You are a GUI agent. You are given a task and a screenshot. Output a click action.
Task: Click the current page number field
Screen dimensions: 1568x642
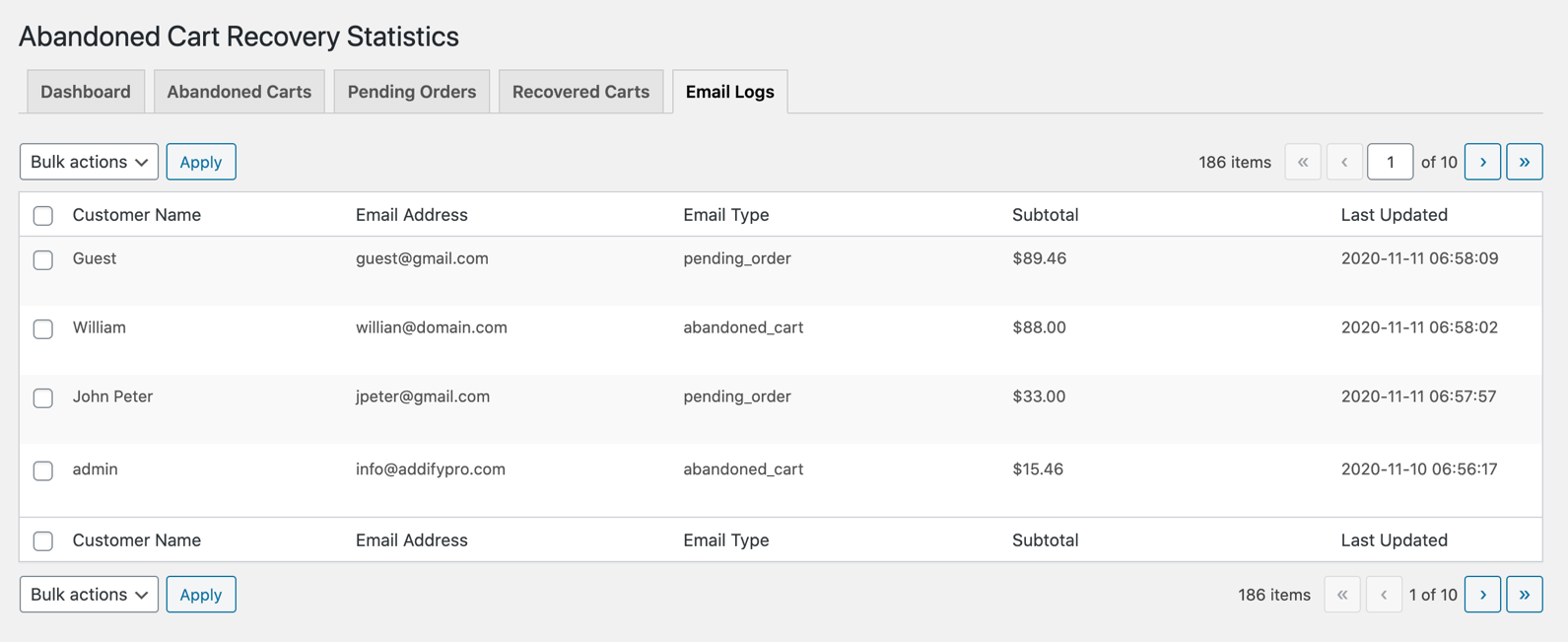click(x=1390, y=162)
